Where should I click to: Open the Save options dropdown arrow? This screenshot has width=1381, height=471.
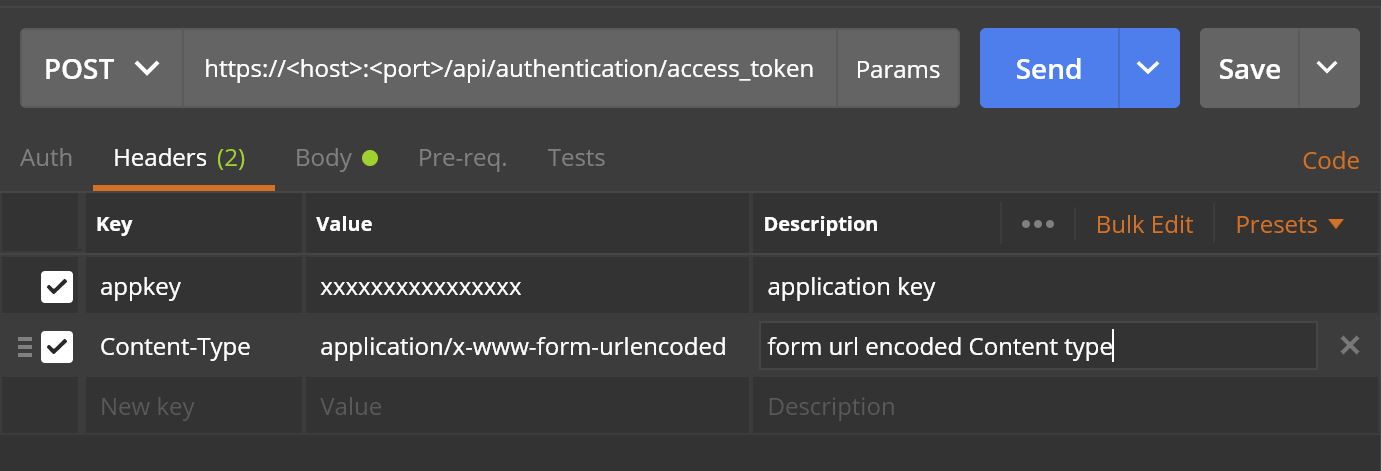(x=1327, y=69)
